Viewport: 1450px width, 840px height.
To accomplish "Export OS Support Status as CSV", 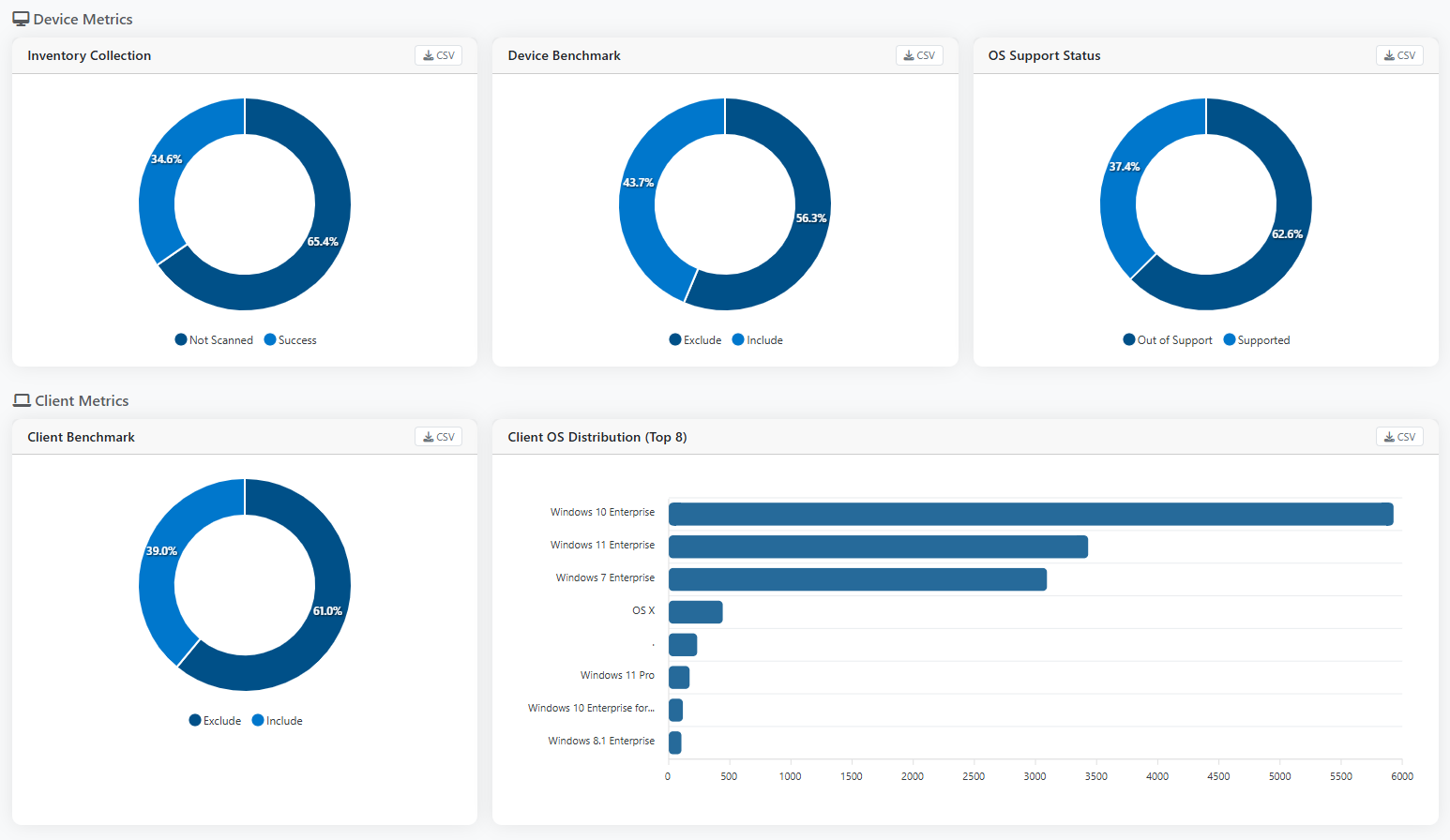I will pos(1399,55).
